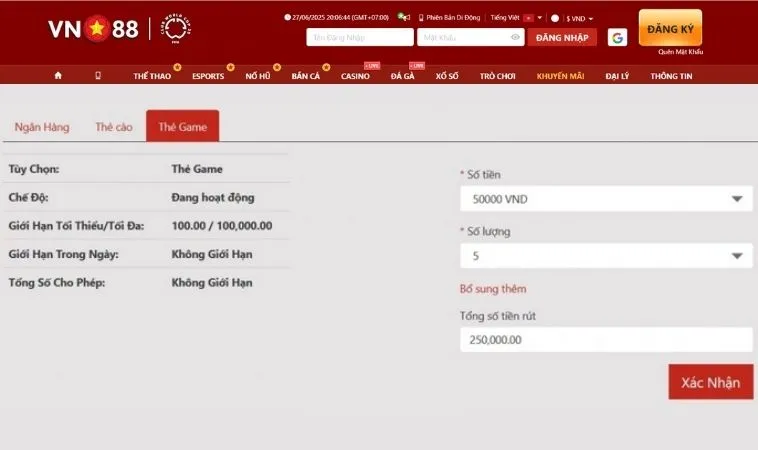
Task: Click the VN88 logo
Action: pyautogui.click(x=93, y=28)
